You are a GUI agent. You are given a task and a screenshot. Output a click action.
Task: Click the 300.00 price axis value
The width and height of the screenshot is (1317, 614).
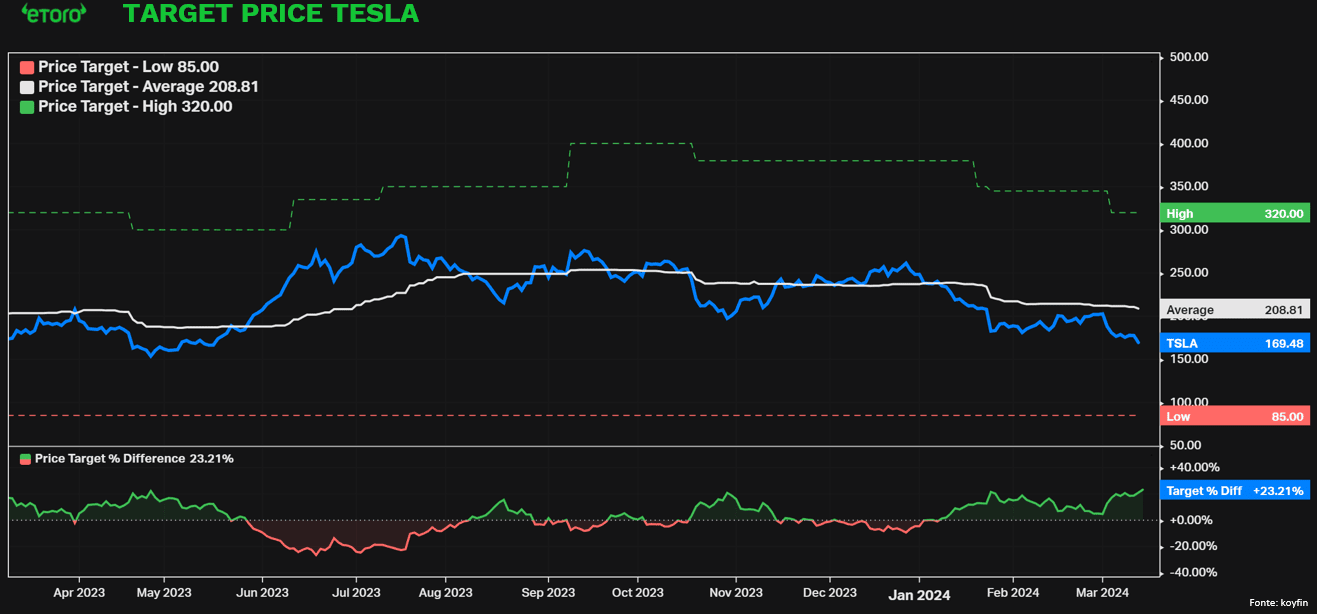pyautogui.click(x=1189, y=229)
